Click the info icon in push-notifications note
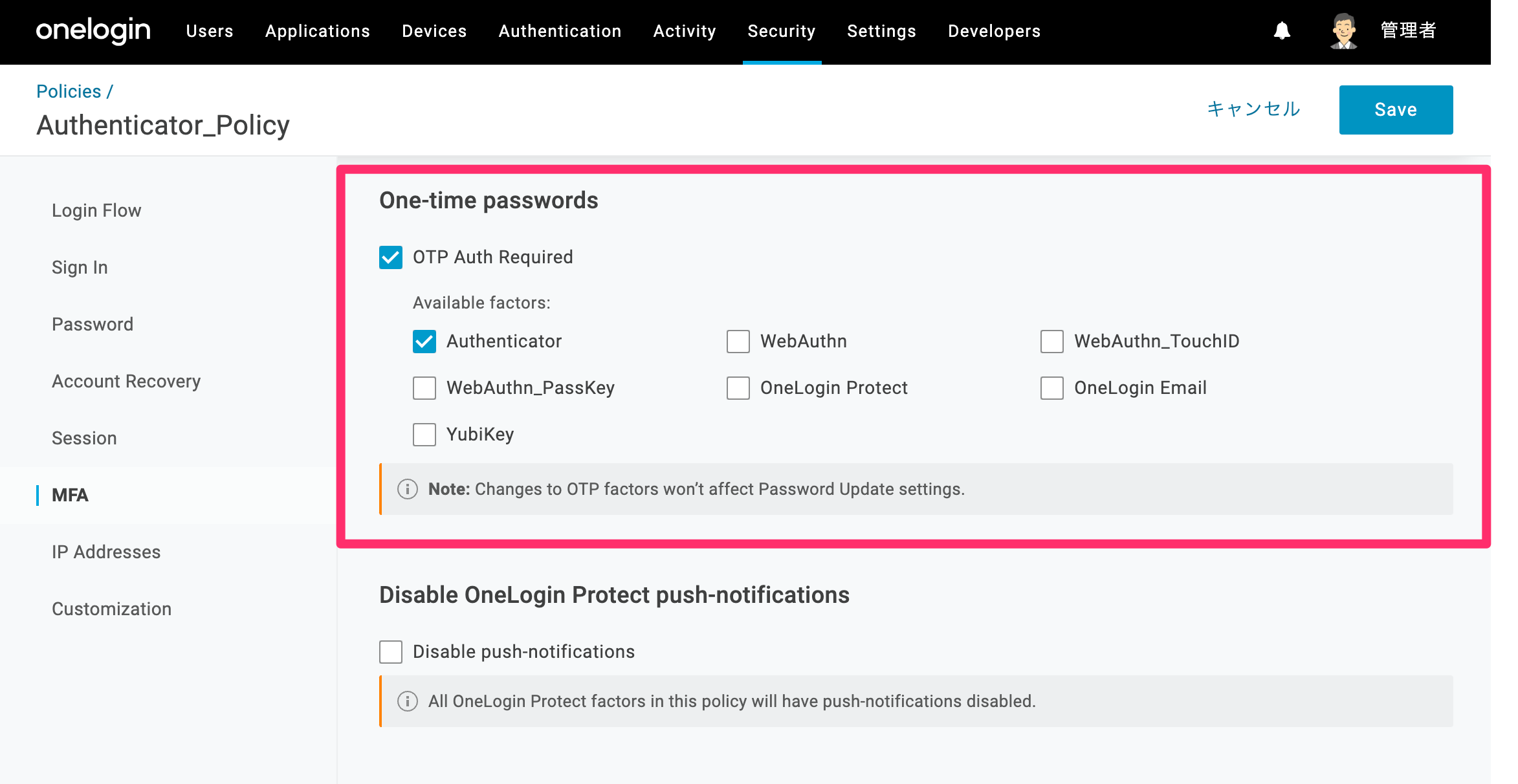The height and width of the screenshot is (784, 1518). click(x=407, y=701)
